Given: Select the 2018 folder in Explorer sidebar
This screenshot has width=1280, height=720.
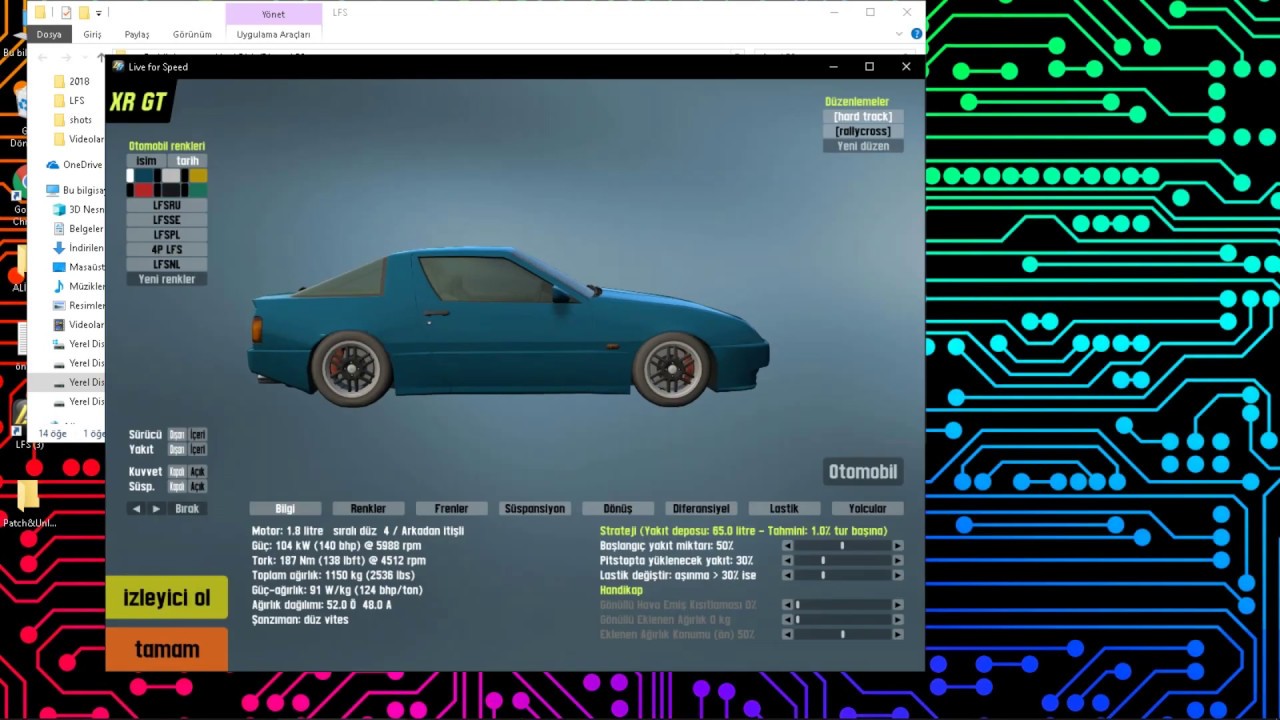Looking at the screenshot, I should coord(79,81).
